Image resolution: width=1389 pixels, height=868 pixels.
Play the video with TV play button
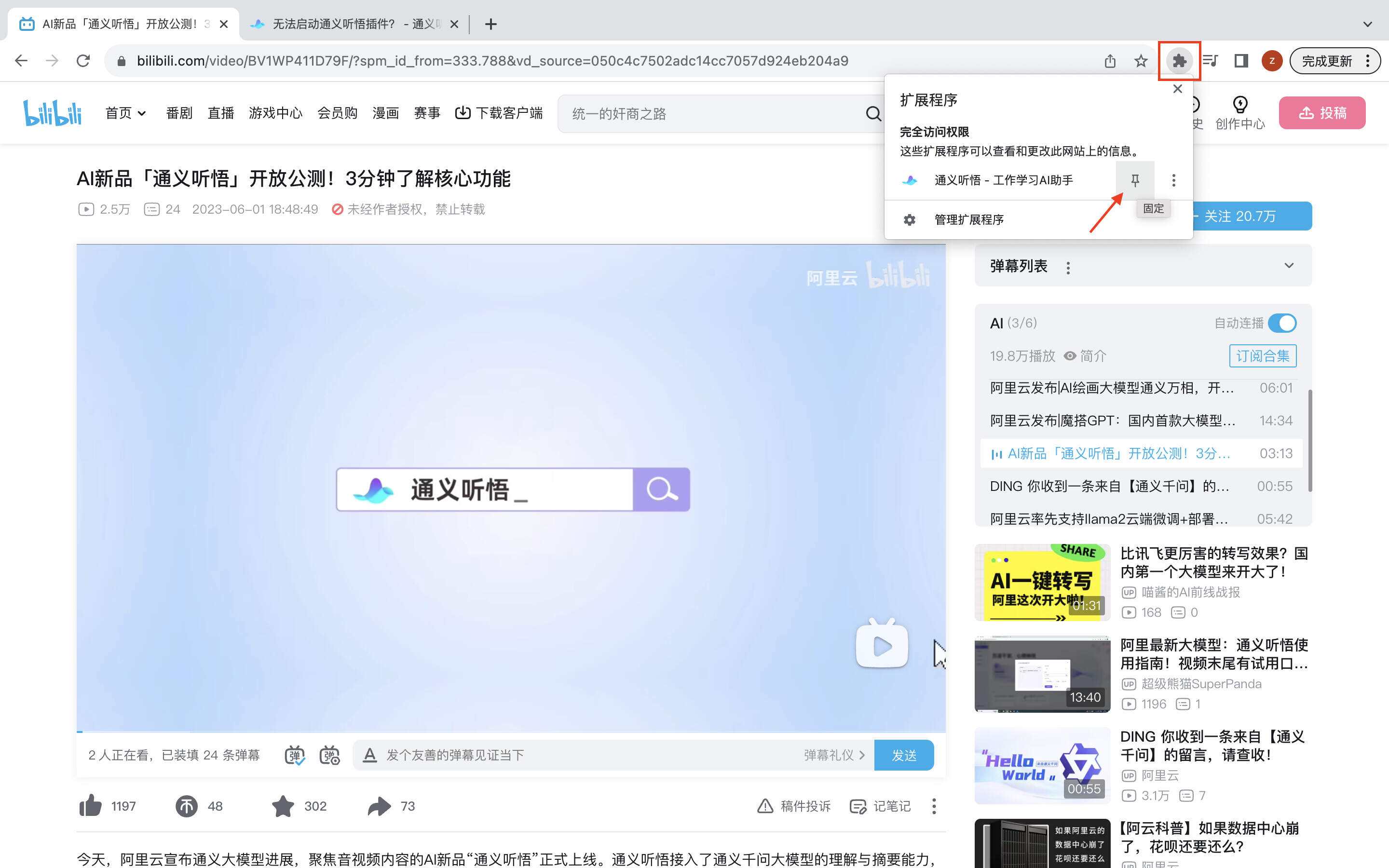click(882, 644)
